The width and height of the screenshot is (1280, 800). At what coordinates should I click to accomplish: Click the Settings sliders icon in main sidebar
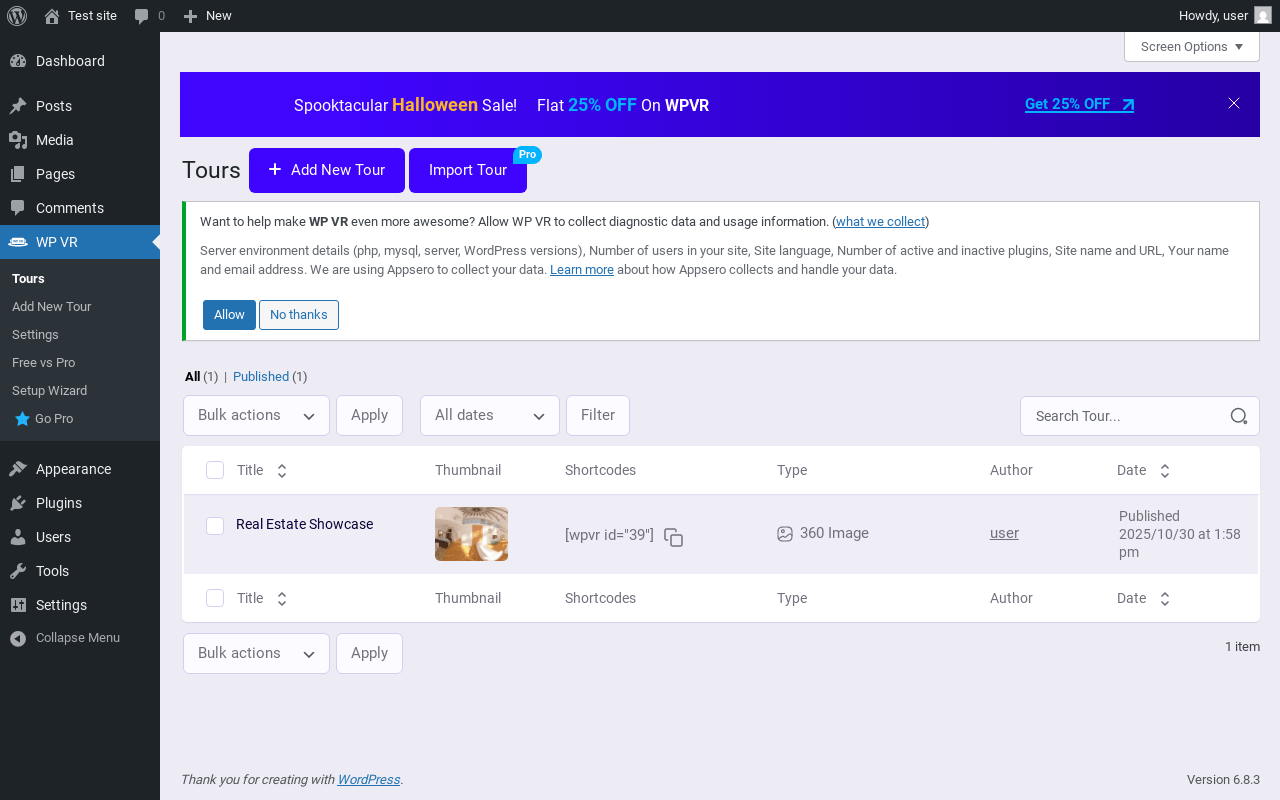coord(18,605)
